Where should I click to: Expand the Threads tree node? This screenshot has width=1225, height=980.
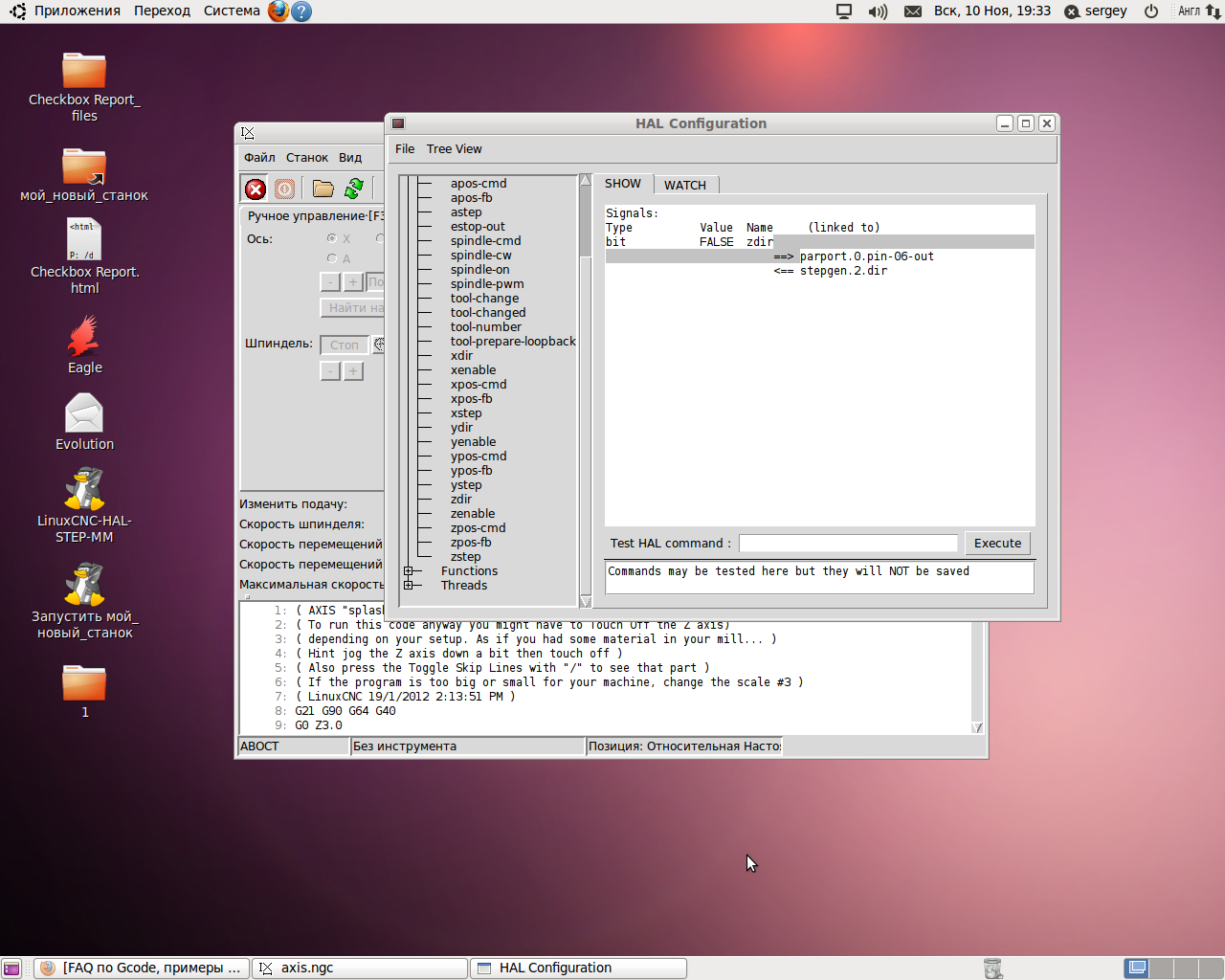click(409, 586)
